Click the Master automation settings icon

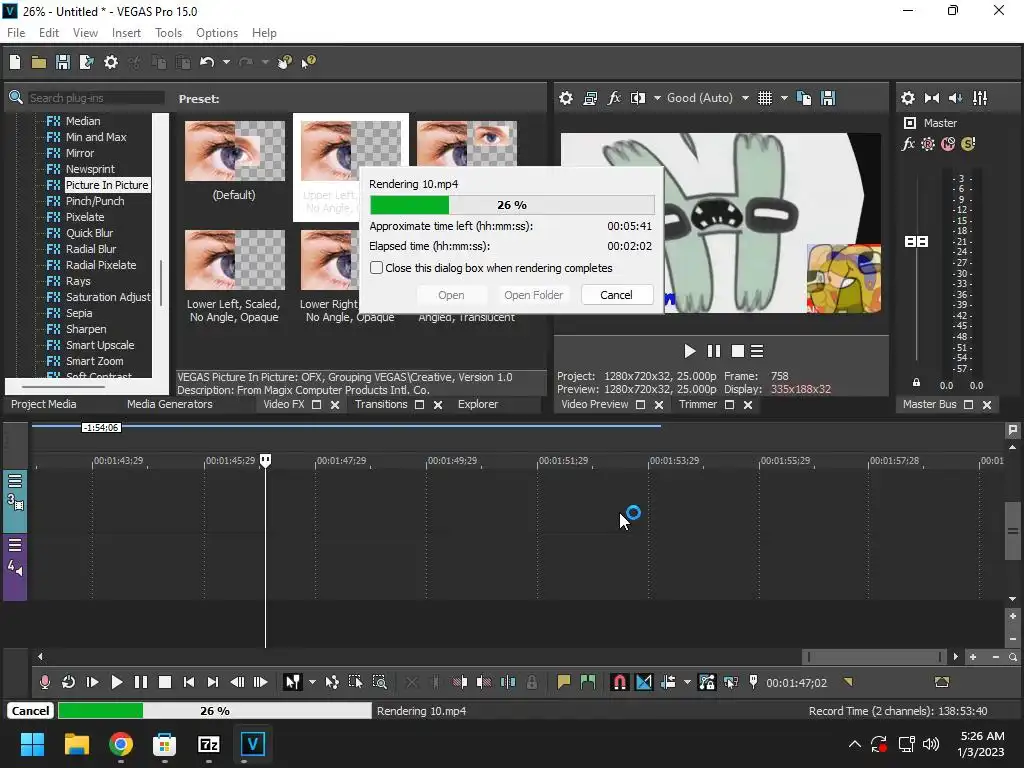click(927, 144)
